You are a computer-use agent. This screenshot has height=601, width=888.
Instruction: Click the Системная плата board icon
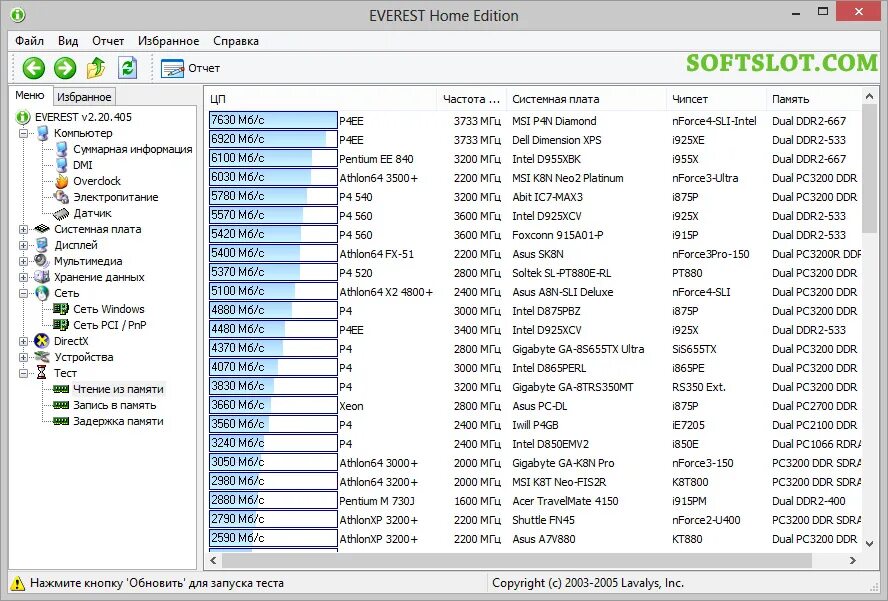(42, 229)
